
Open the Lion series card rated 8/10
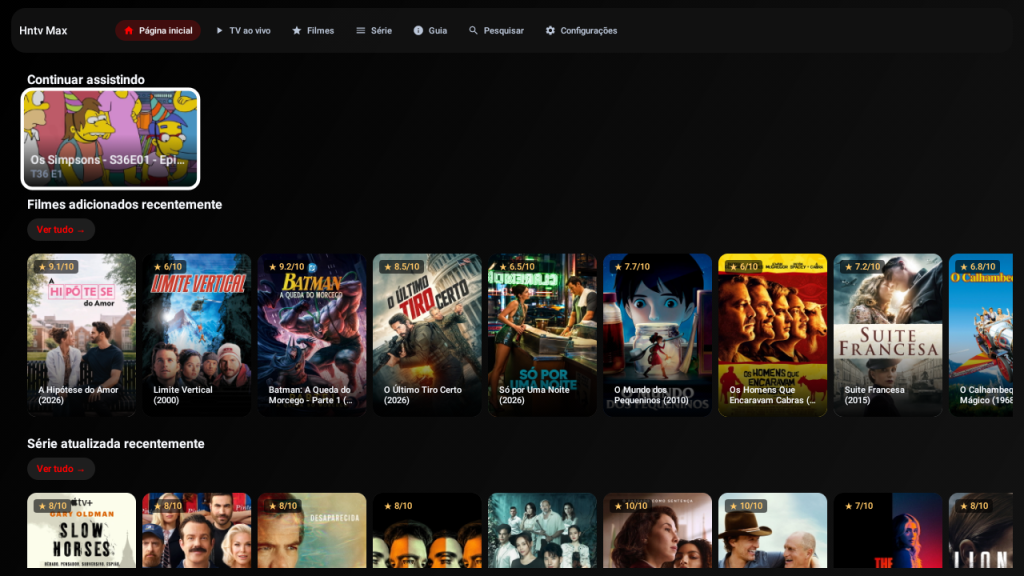coord(981,530)
